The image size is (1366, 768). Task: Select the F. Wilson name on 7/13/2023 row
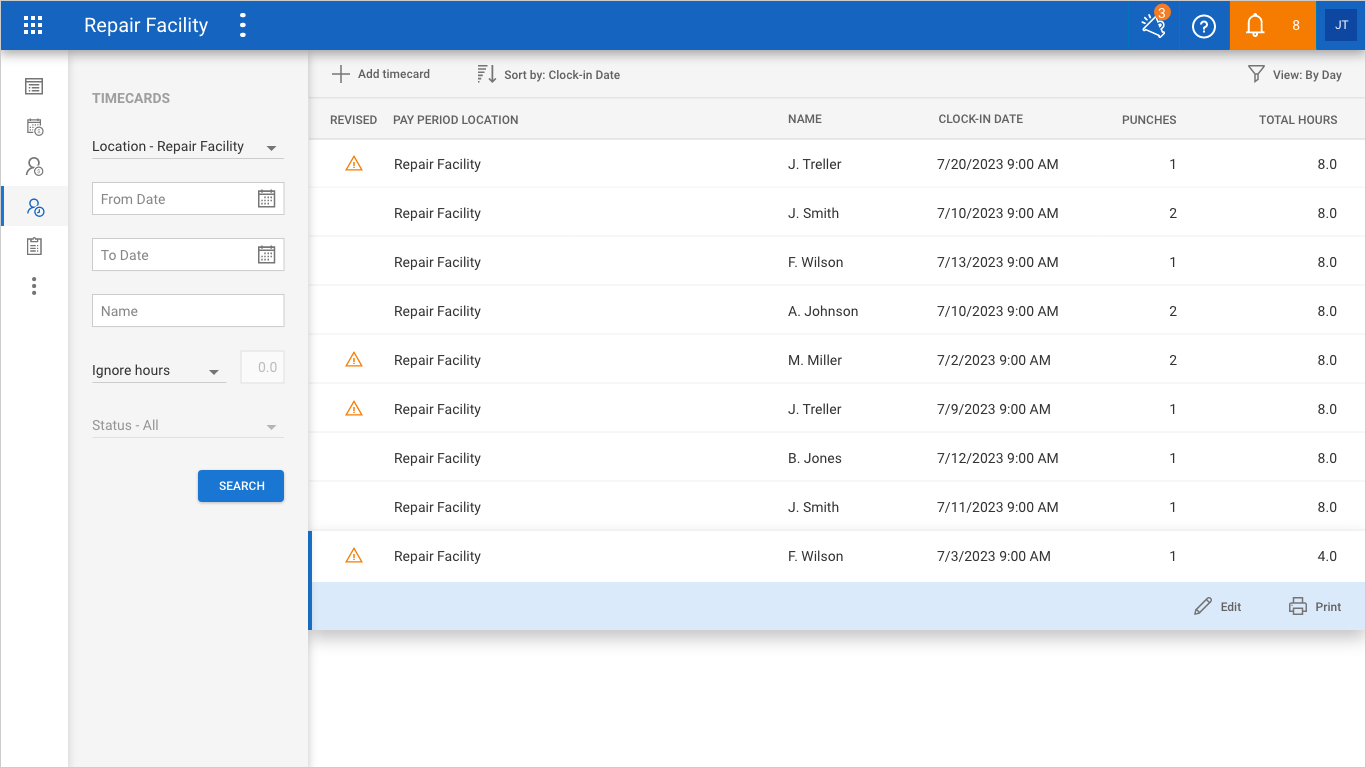pyautogui.click(x=815, y=262)
